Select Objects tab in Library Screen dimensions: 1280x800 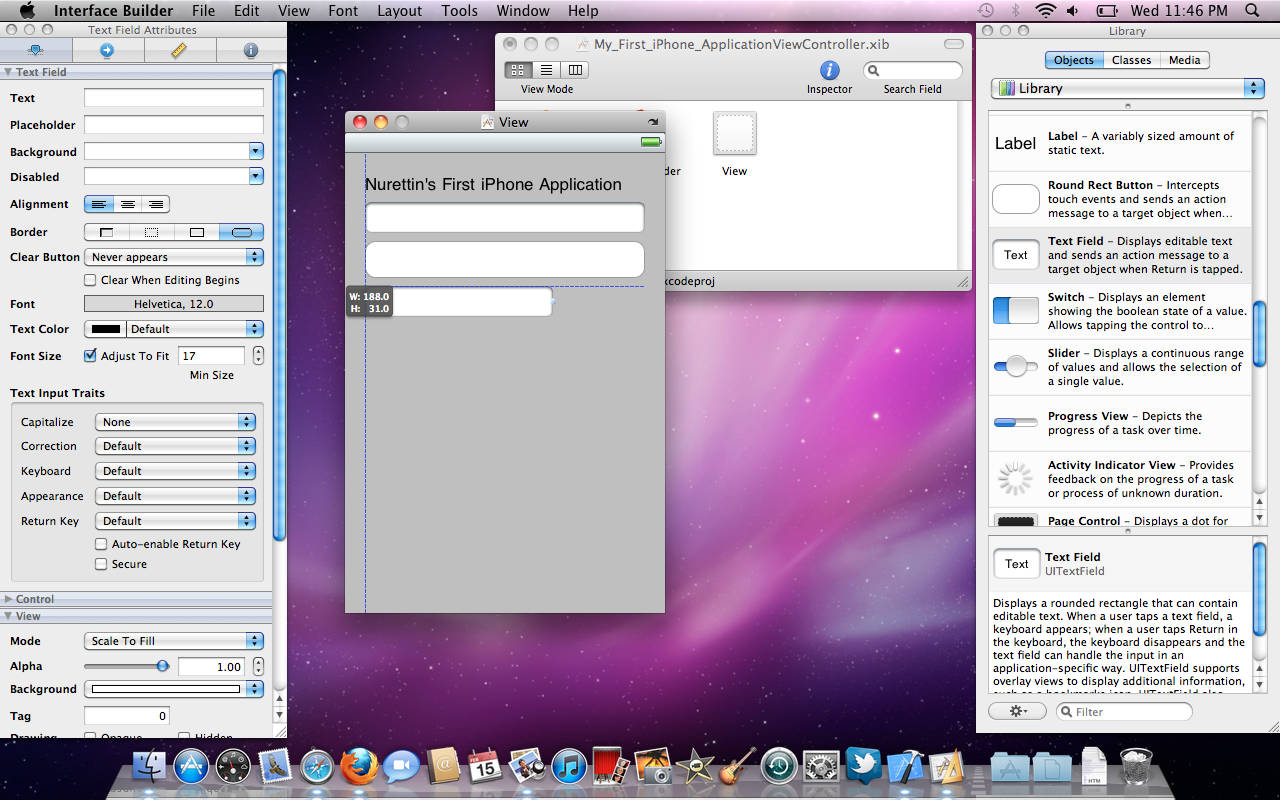point(1074,60)
